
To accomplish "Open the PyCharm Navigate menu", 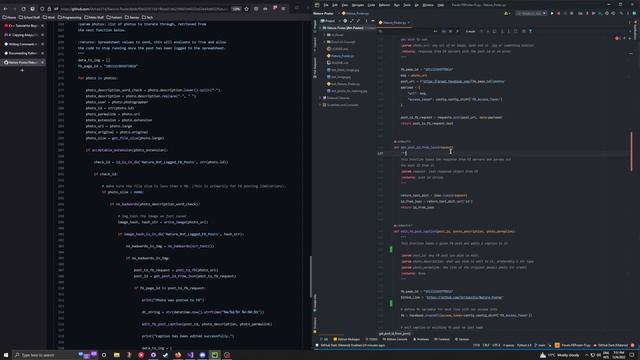I will coord(358,5).
